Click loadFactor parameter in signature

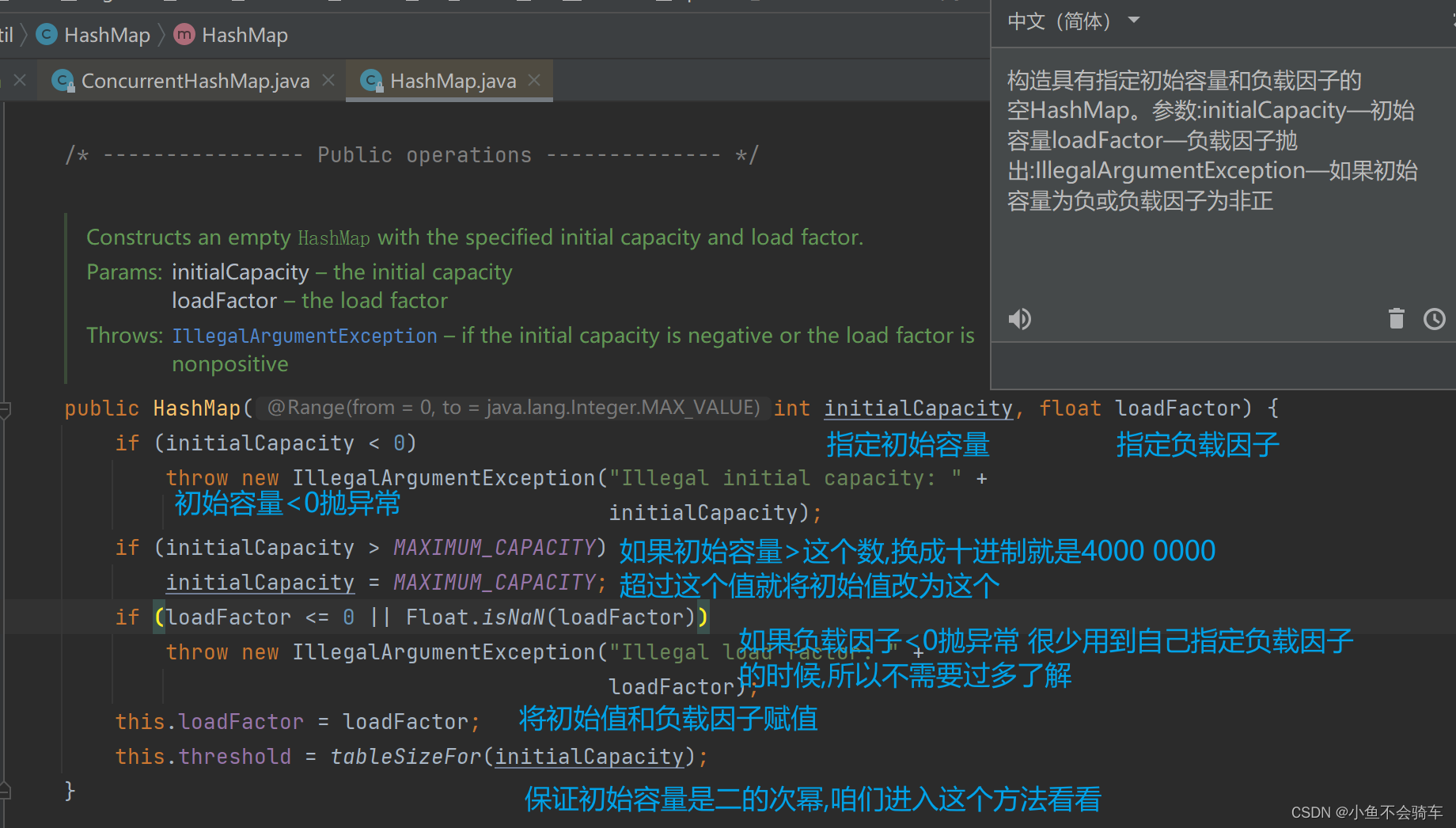pyautogui.click(x=1177, y=408)
